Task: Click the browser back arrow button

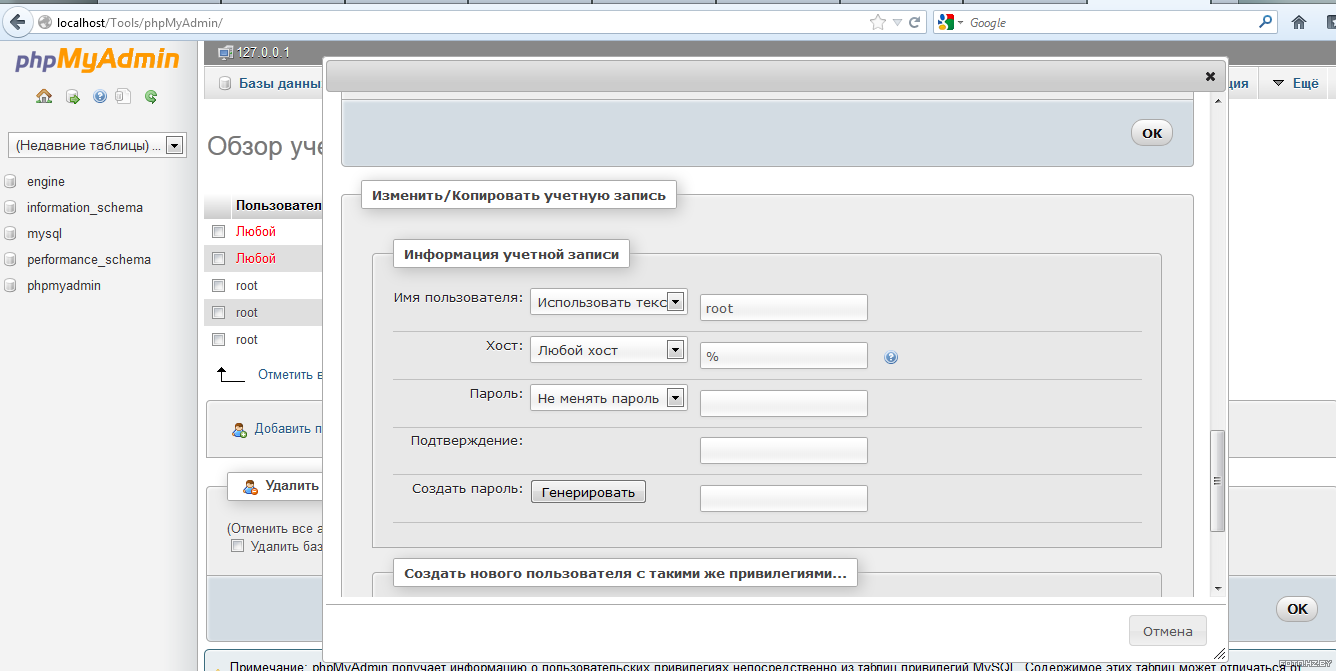Action: coord(18,22)
